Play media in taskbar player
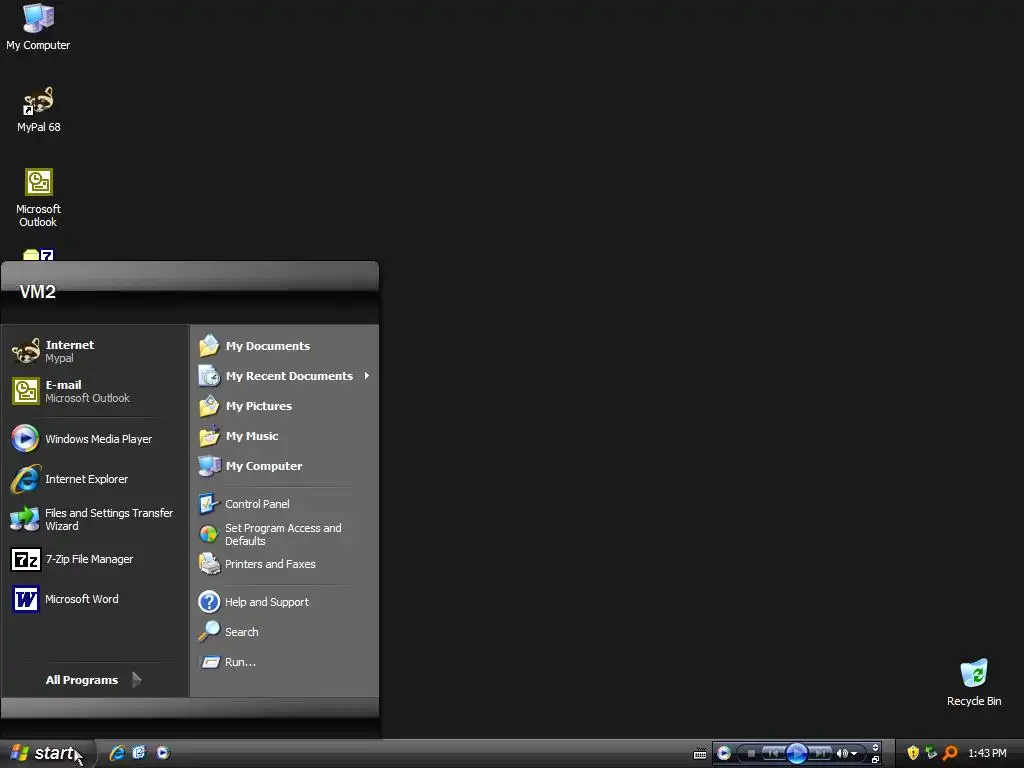Image resolution: width=1024 pixels, height=768 pixels. pyautogui.click(x=797, y=754)
